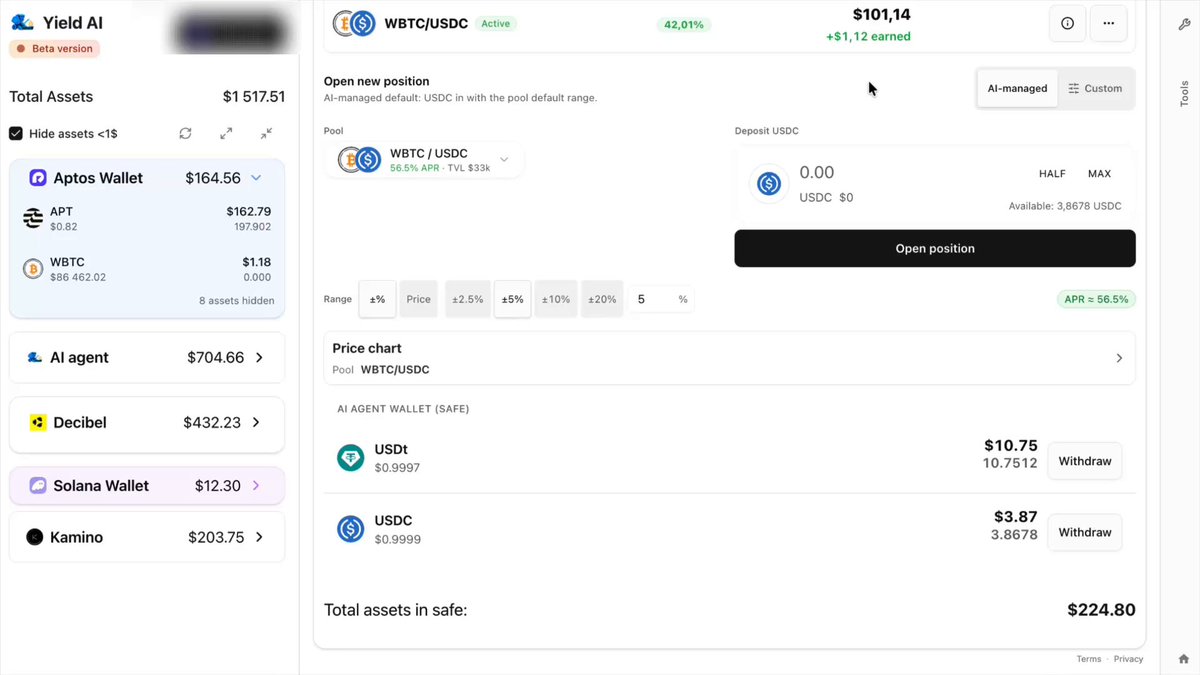Refresh the asset list with the reload icon
This screenshot has height=675, width=1200.
tap(185, 133)
